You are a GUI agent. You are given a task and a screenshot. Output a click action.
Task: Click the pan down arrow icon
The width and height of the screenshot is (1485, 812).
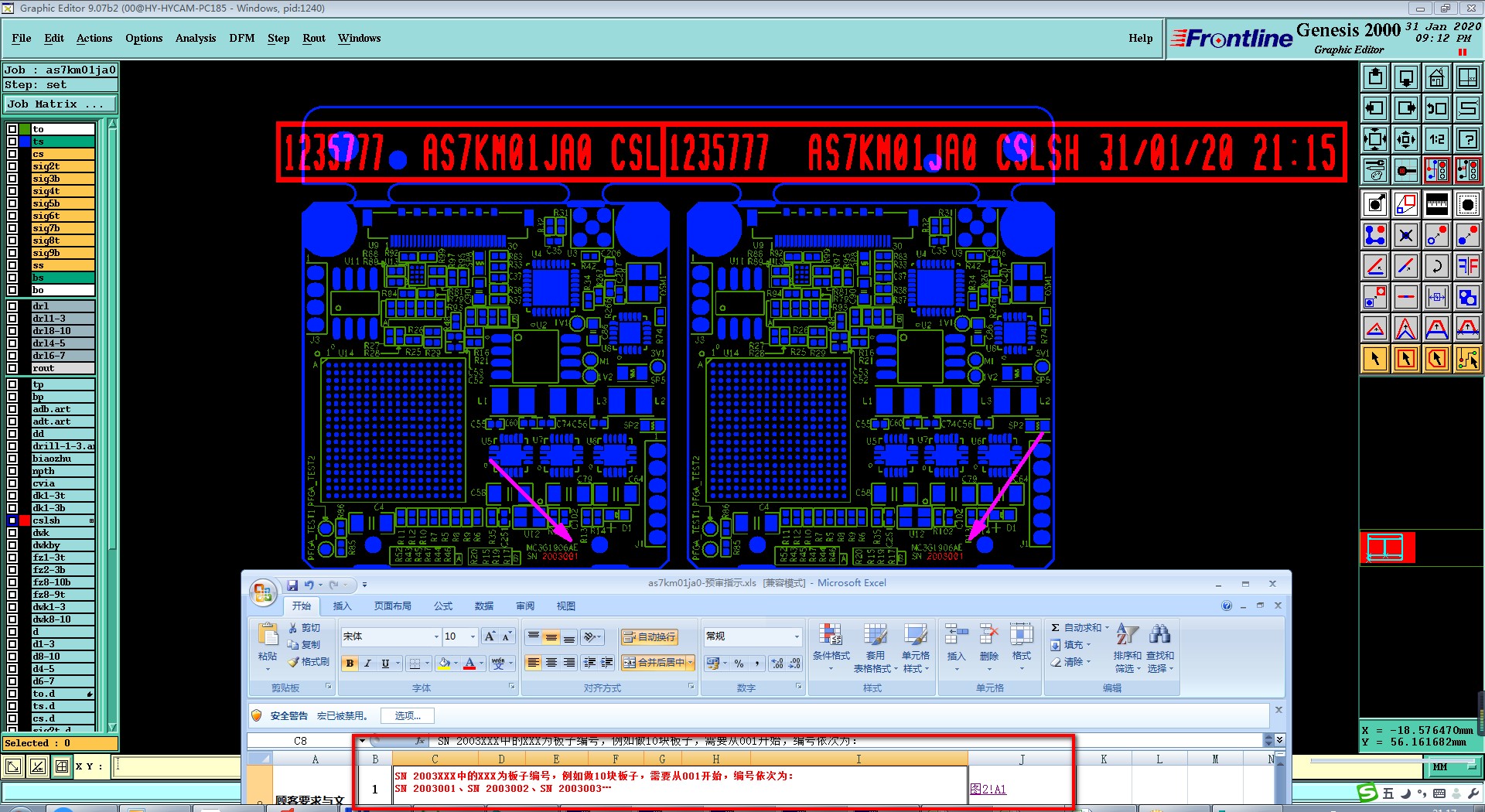tap(1405, 77)
